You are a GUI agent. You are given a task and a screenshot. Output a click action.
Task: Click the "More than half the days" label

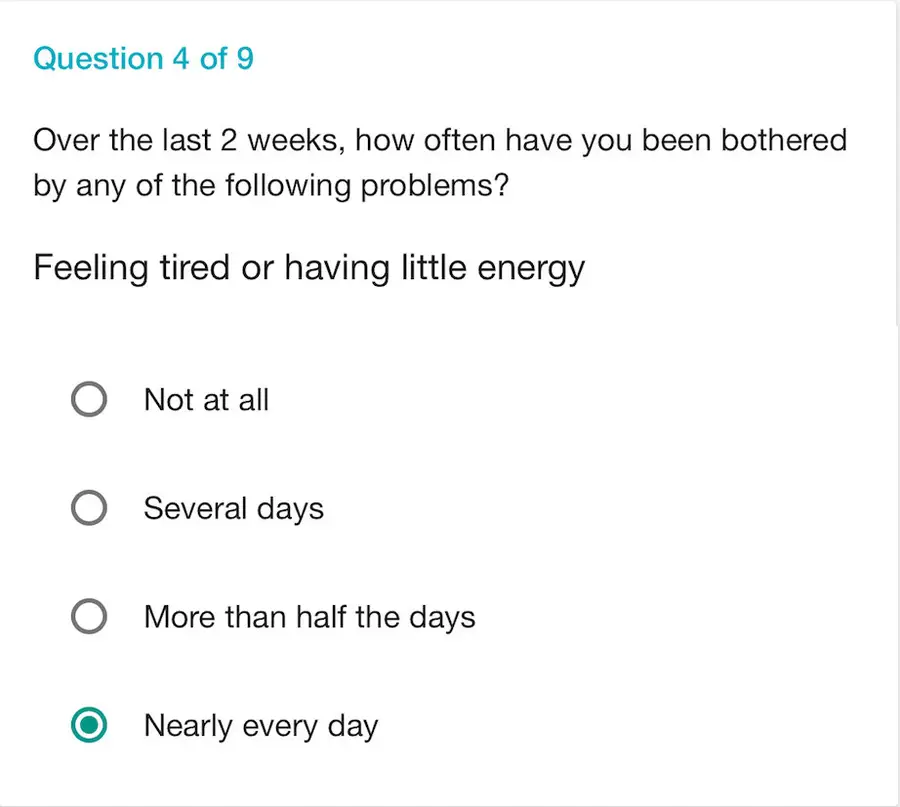[309, 617]
